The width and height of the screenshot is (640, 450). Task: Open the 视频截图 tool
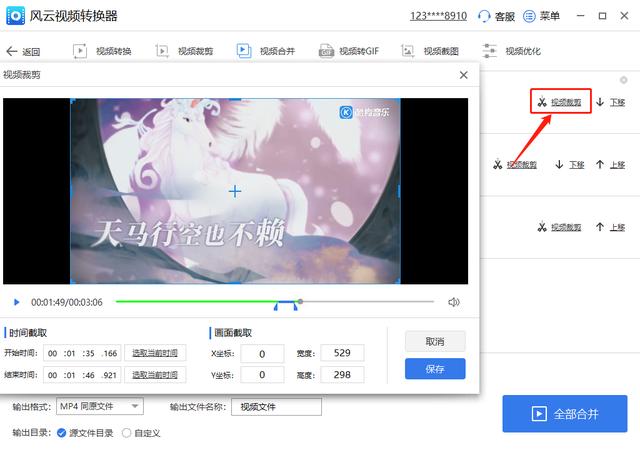pos(408,51)
